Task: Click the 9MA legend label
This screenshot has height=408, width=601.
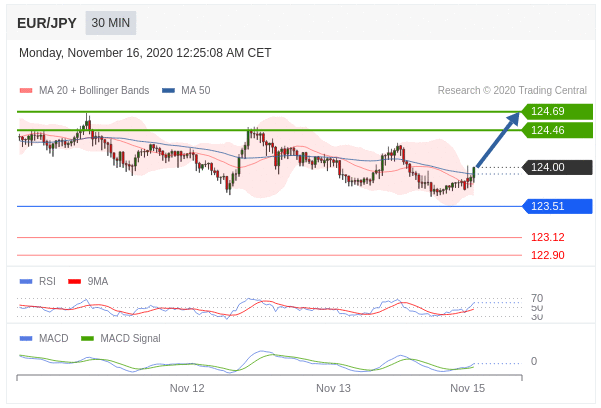Action: click(x=98, y=281)
